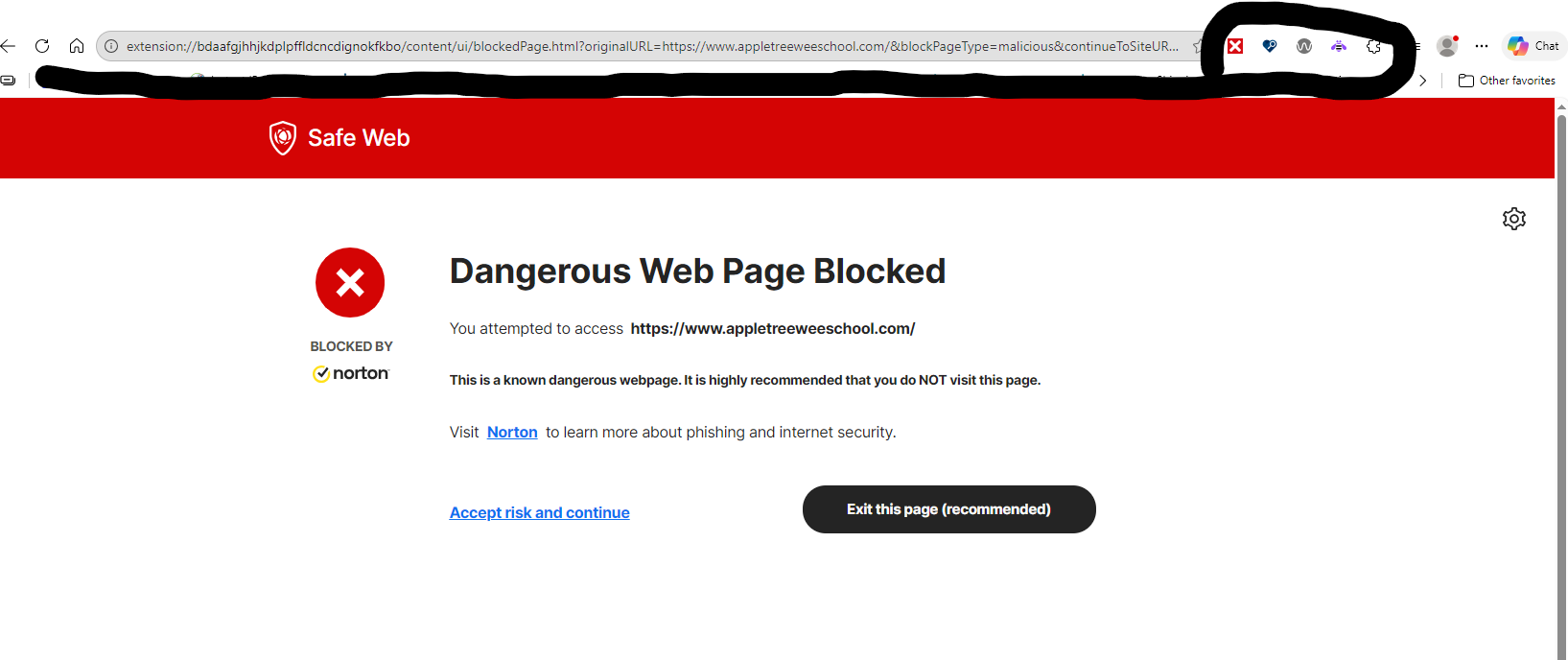
Task: Open Copilot Chat
Action: [1533, 46]
